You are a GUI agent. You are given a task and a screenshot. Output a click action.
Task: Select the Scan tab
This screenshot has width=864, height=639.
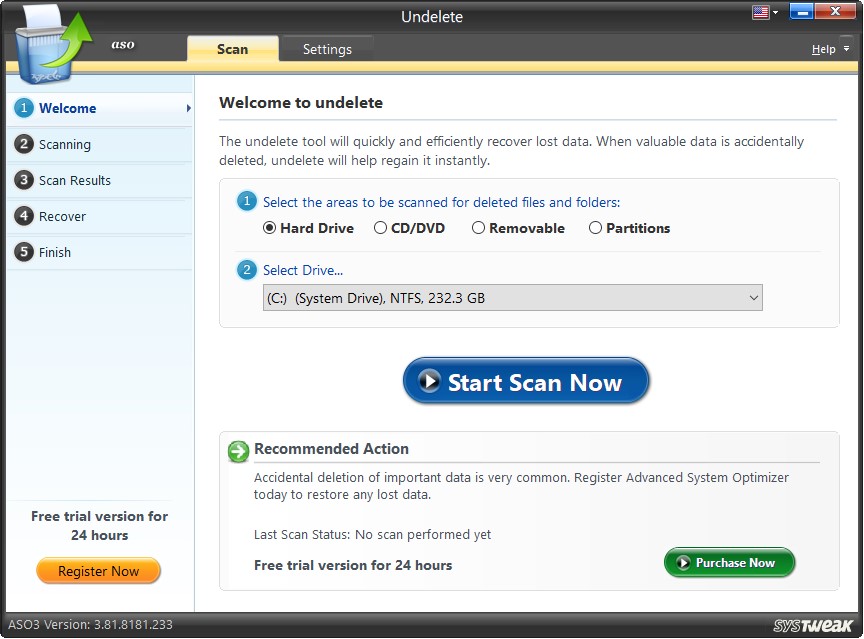pos(231,48)
